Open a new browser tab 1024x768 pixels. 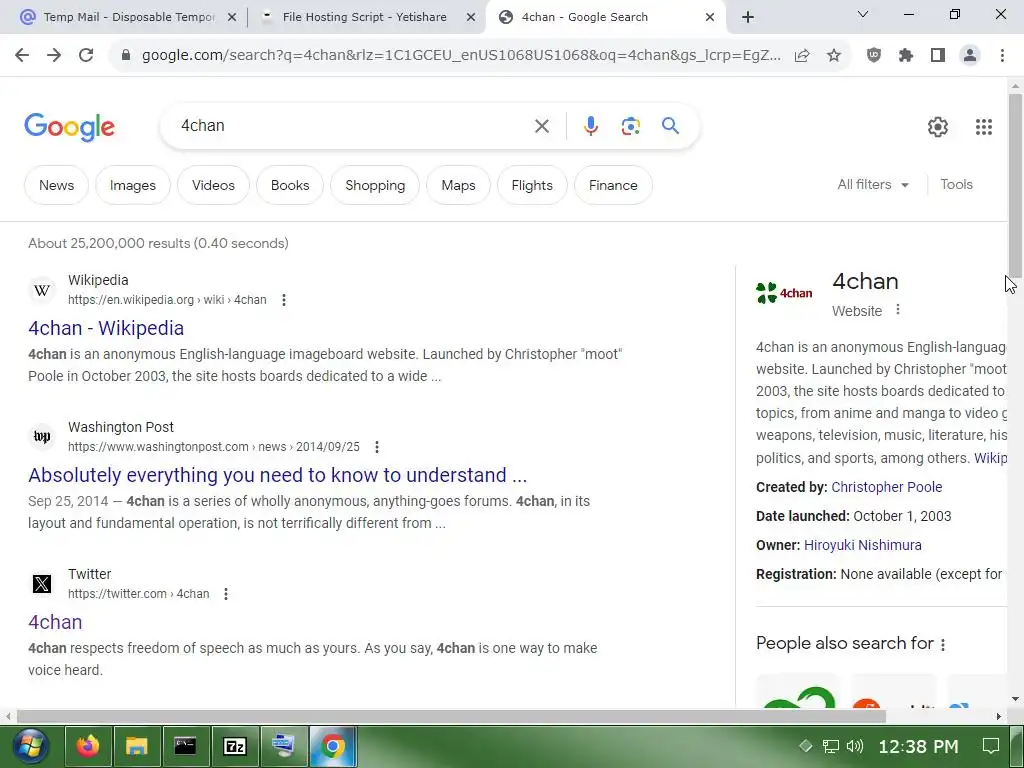pos(748,17)
